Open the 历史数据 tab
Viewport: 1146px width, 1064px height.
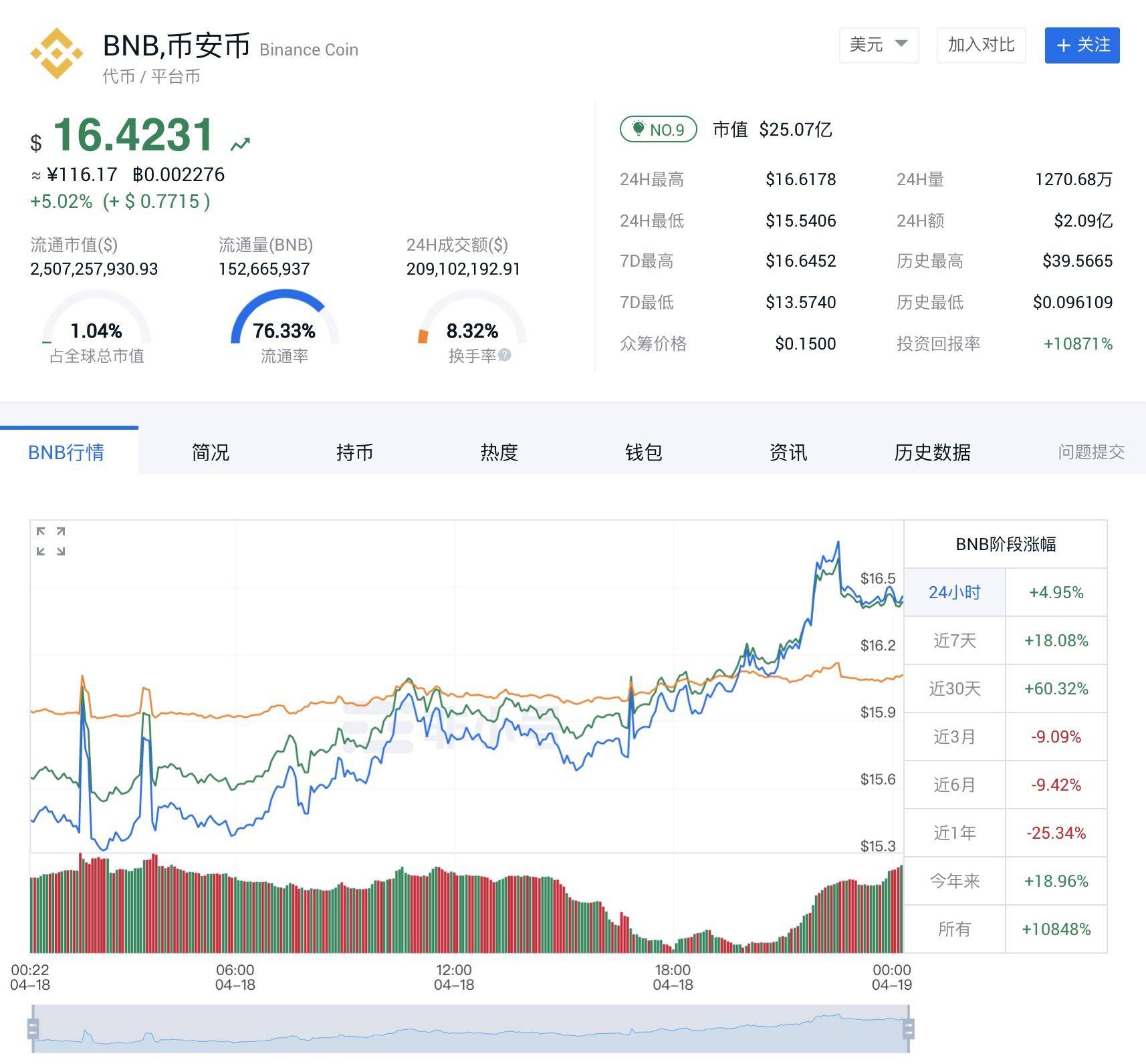(933, 452)
